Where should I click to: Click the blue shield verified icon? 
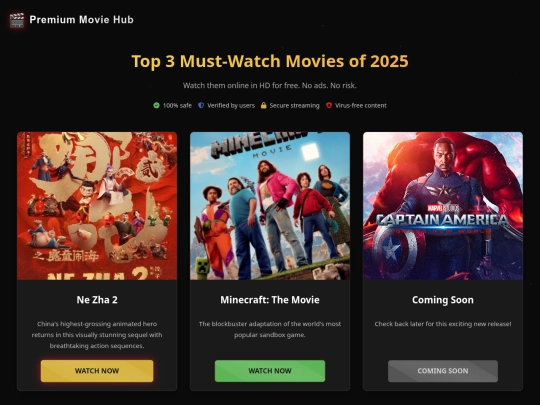click(201, 105)
